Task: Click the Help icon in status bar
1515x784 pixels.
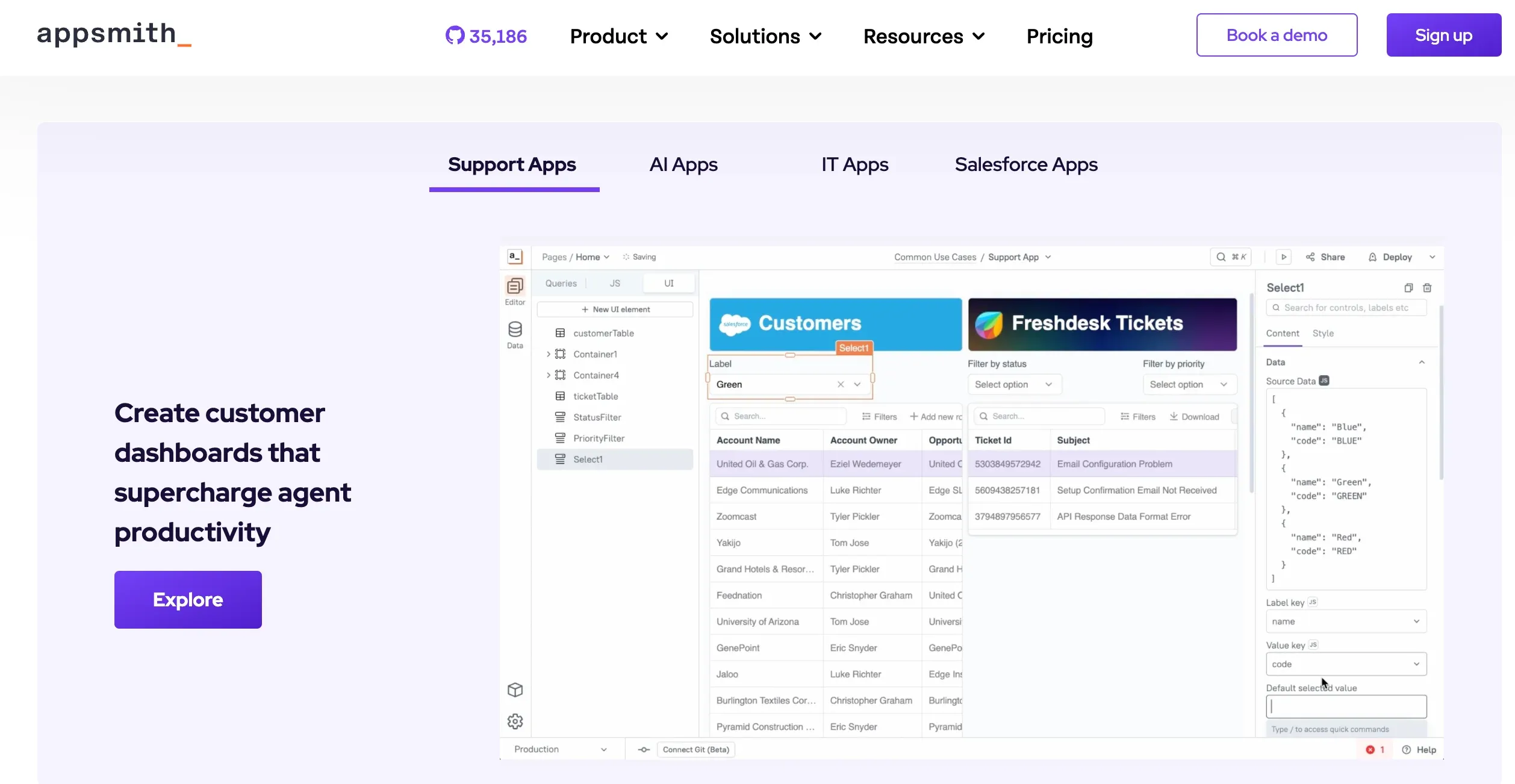Action: point(1419,750)
